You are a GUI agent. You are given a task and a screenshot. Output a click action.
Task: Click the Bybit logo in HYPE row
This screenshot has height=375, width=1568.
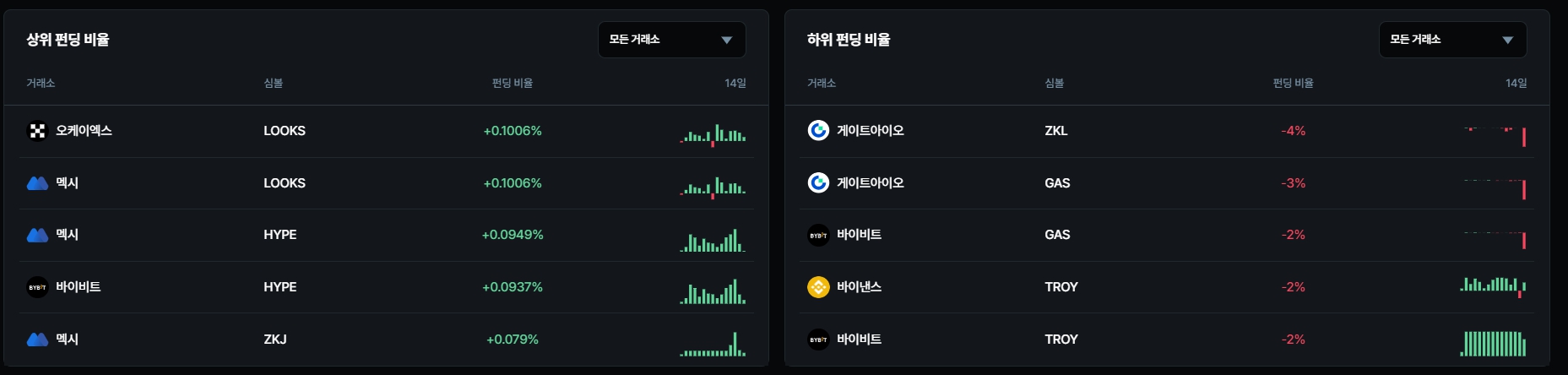[37, 287]
